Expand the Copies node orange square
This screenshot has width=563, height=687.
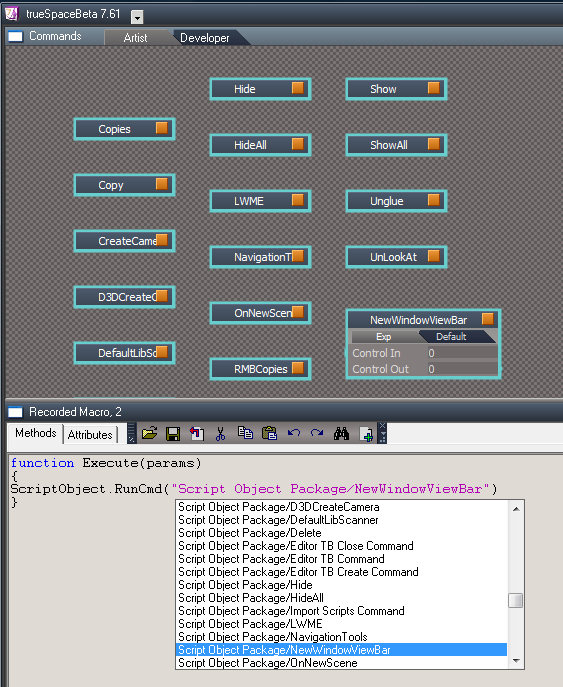[162, 128]
